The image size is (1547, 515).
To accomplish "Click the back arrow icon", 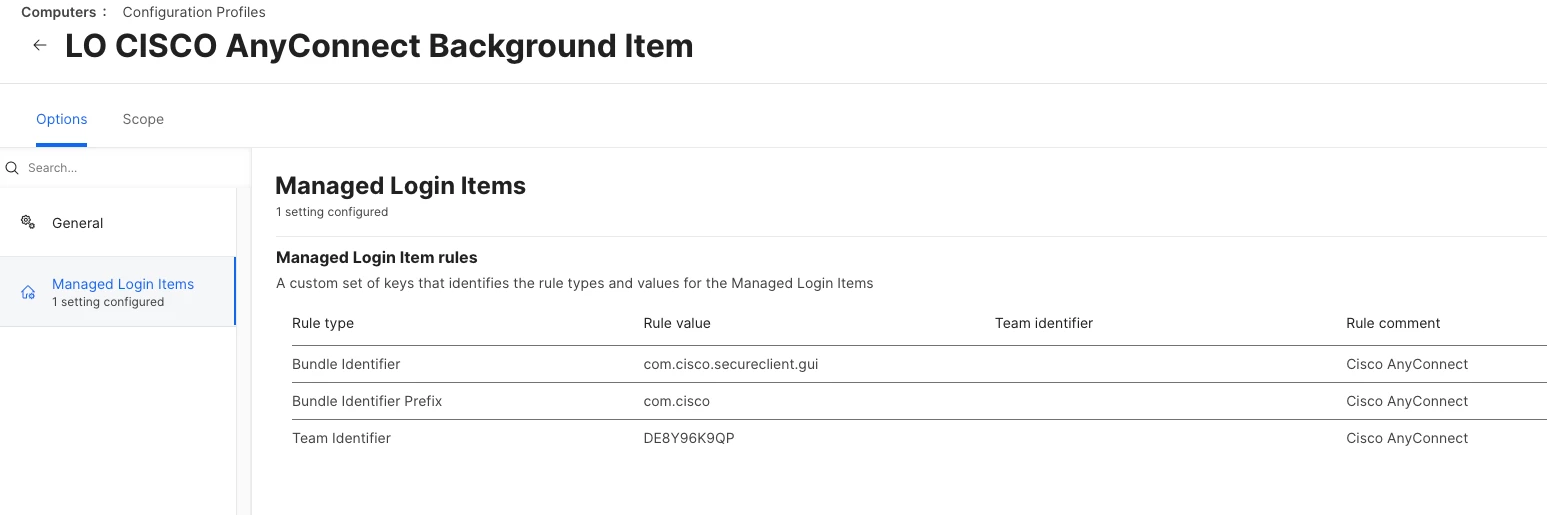I will [x=40, y=46].
